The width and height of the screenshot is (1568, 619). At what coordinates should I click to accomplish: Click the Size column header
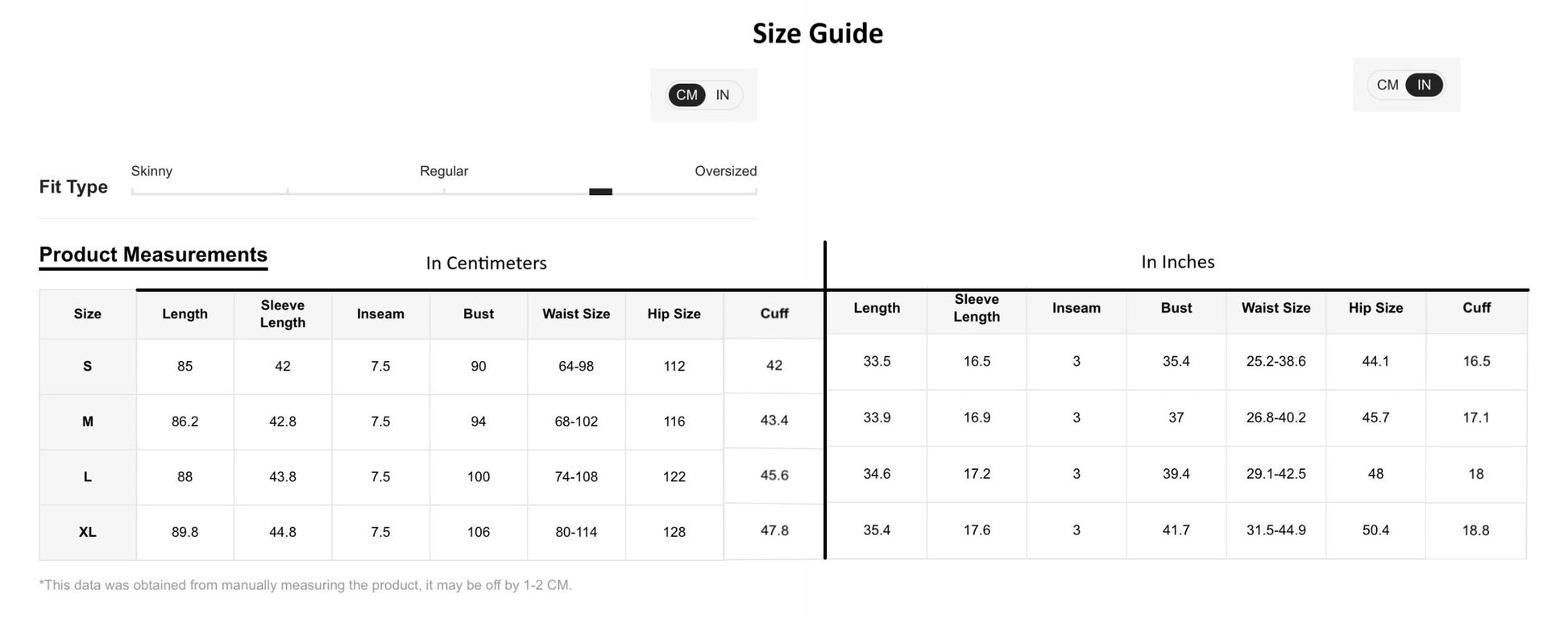click(87, 314)
